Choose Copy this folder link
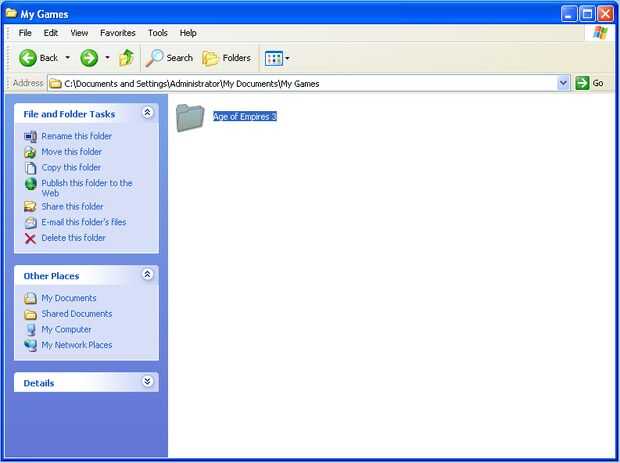 click(71, 168)
